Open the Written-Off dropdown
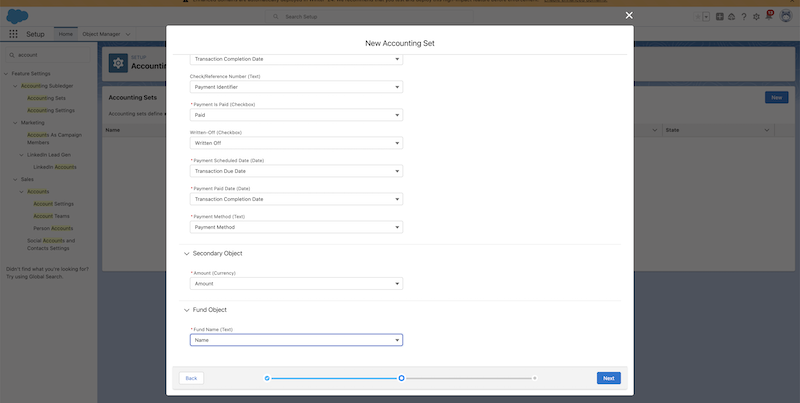Viewport: 800px width, 403px height. (x=296, y=143)
